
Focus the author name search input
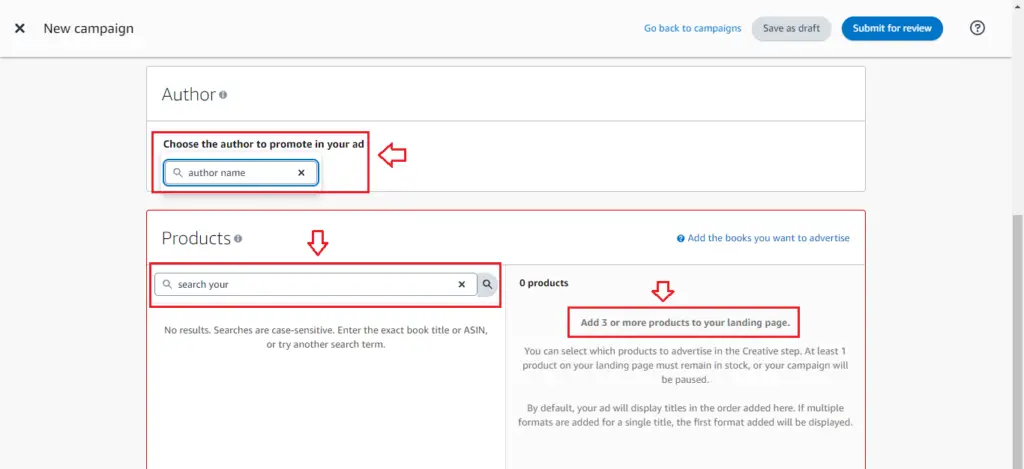(x=241, y=173)
